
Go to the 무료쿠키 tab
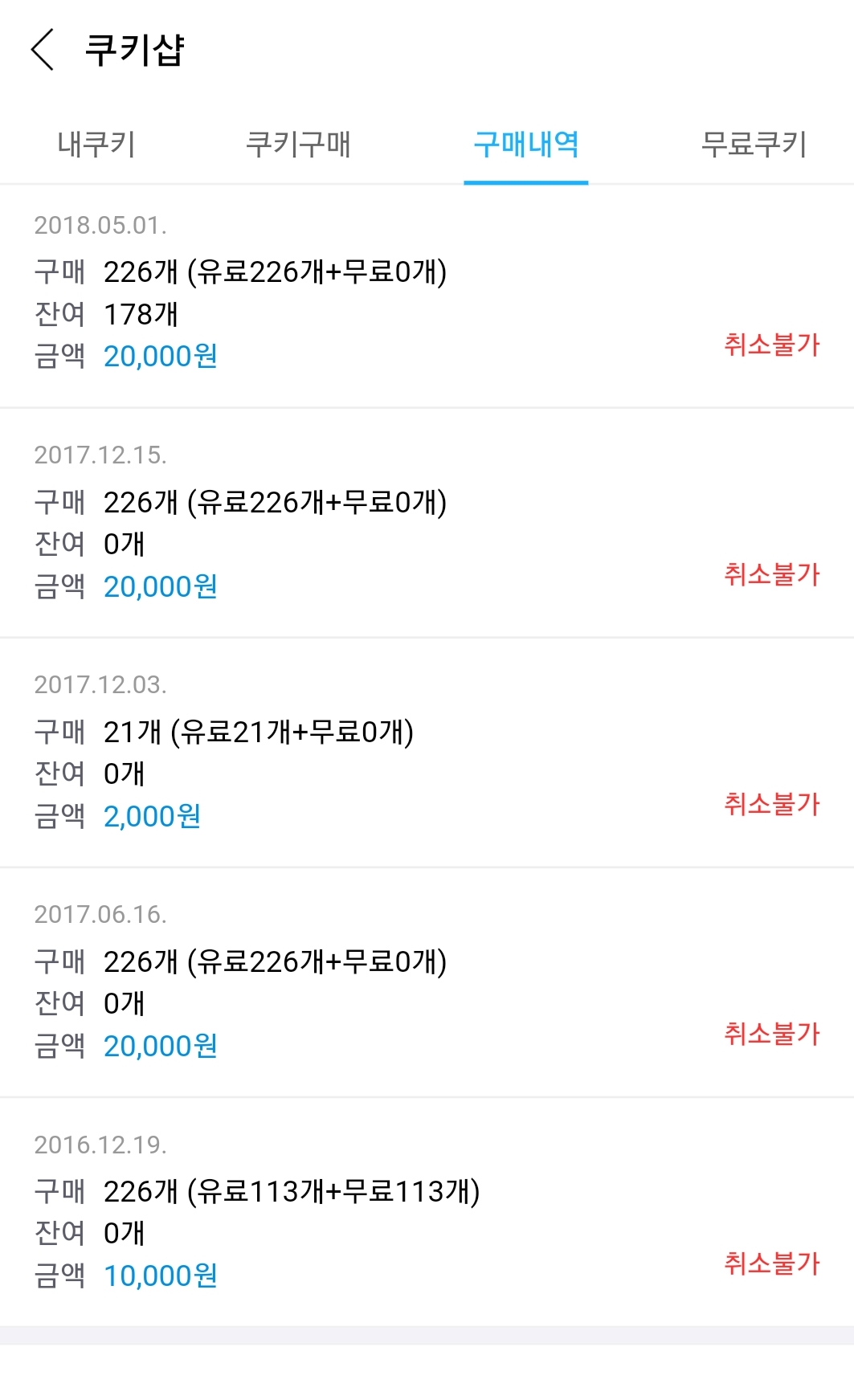click(754, 145)
